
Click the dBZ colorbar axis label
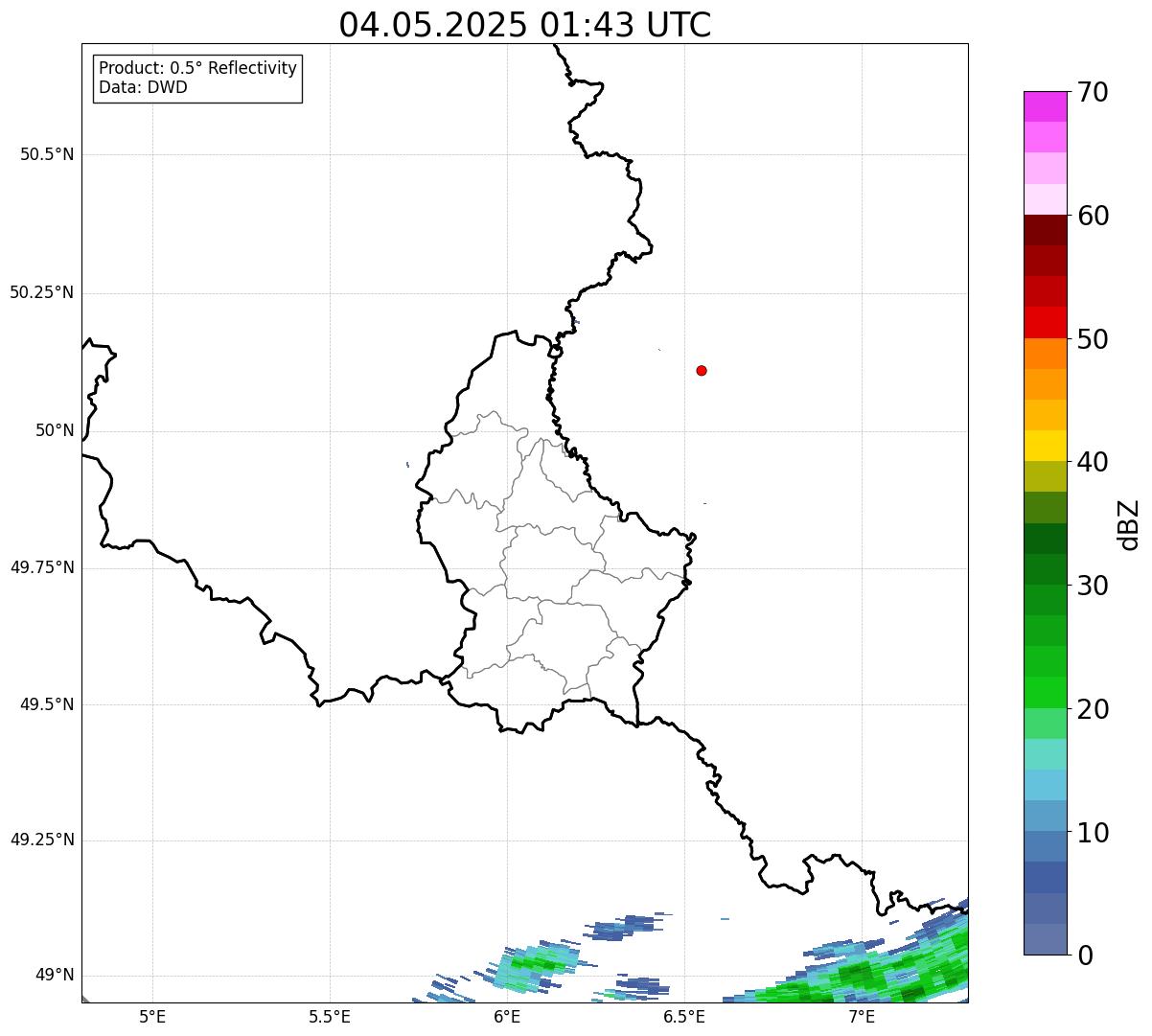[x=1131, y=524]
